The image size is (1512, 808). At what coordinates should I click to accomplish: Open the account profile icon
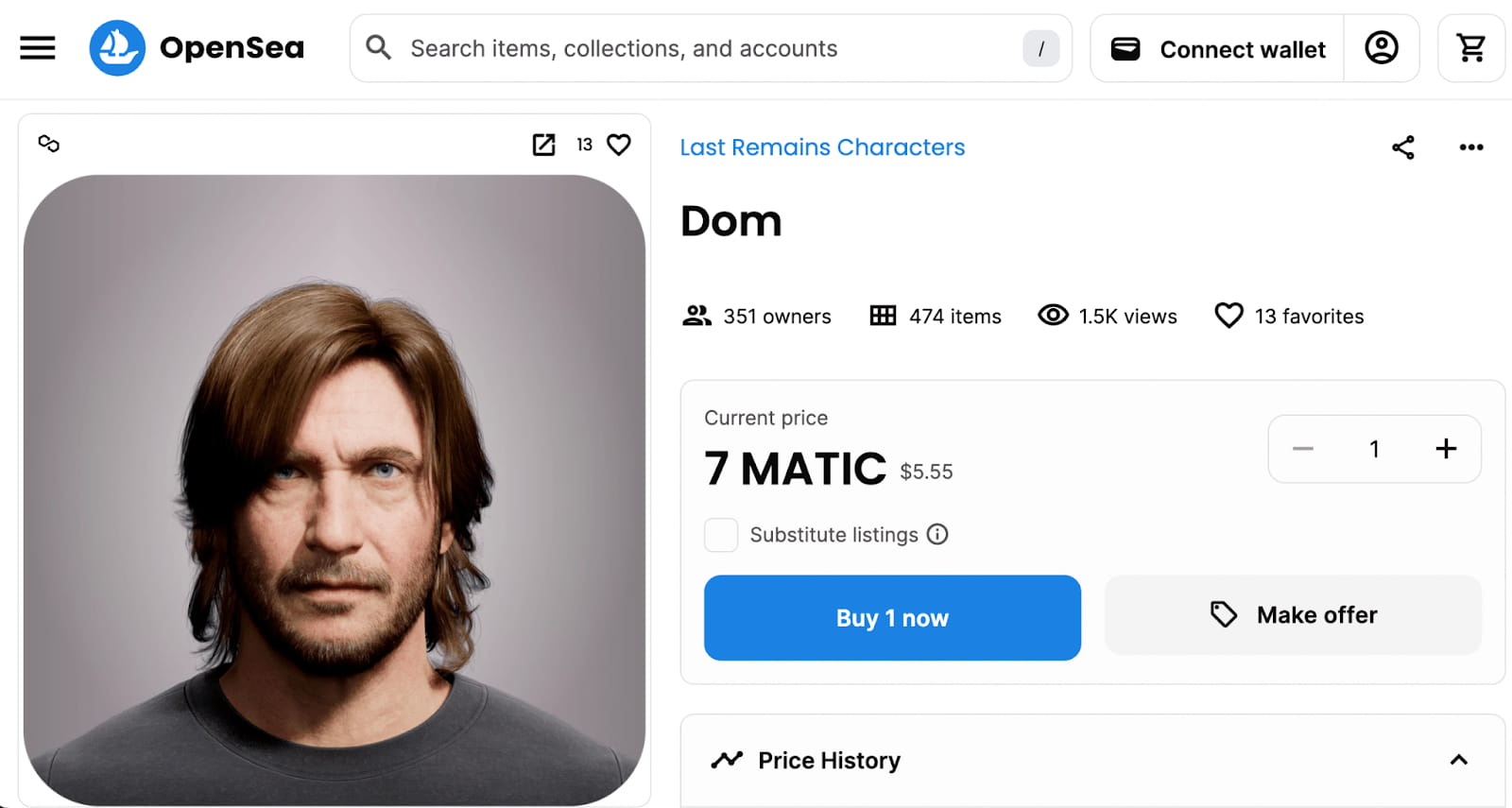click(1381, 47)
